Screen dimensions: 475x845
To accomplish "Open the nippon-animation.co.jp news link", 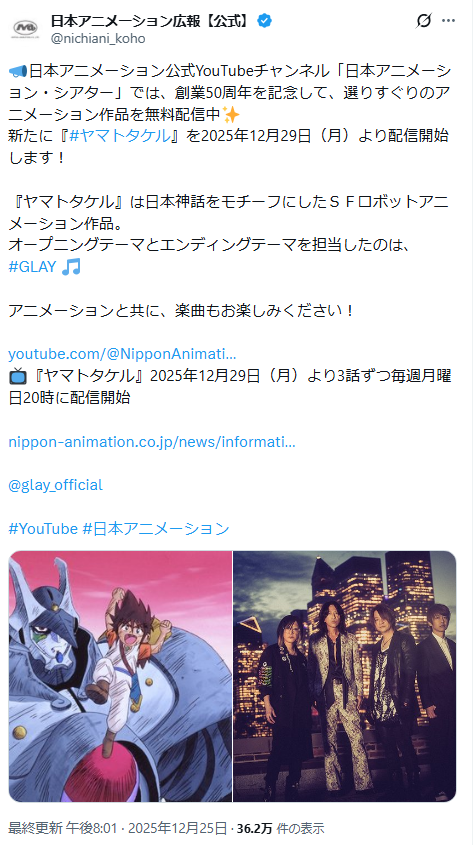I will pyautogui.click(x=152, y=442).
